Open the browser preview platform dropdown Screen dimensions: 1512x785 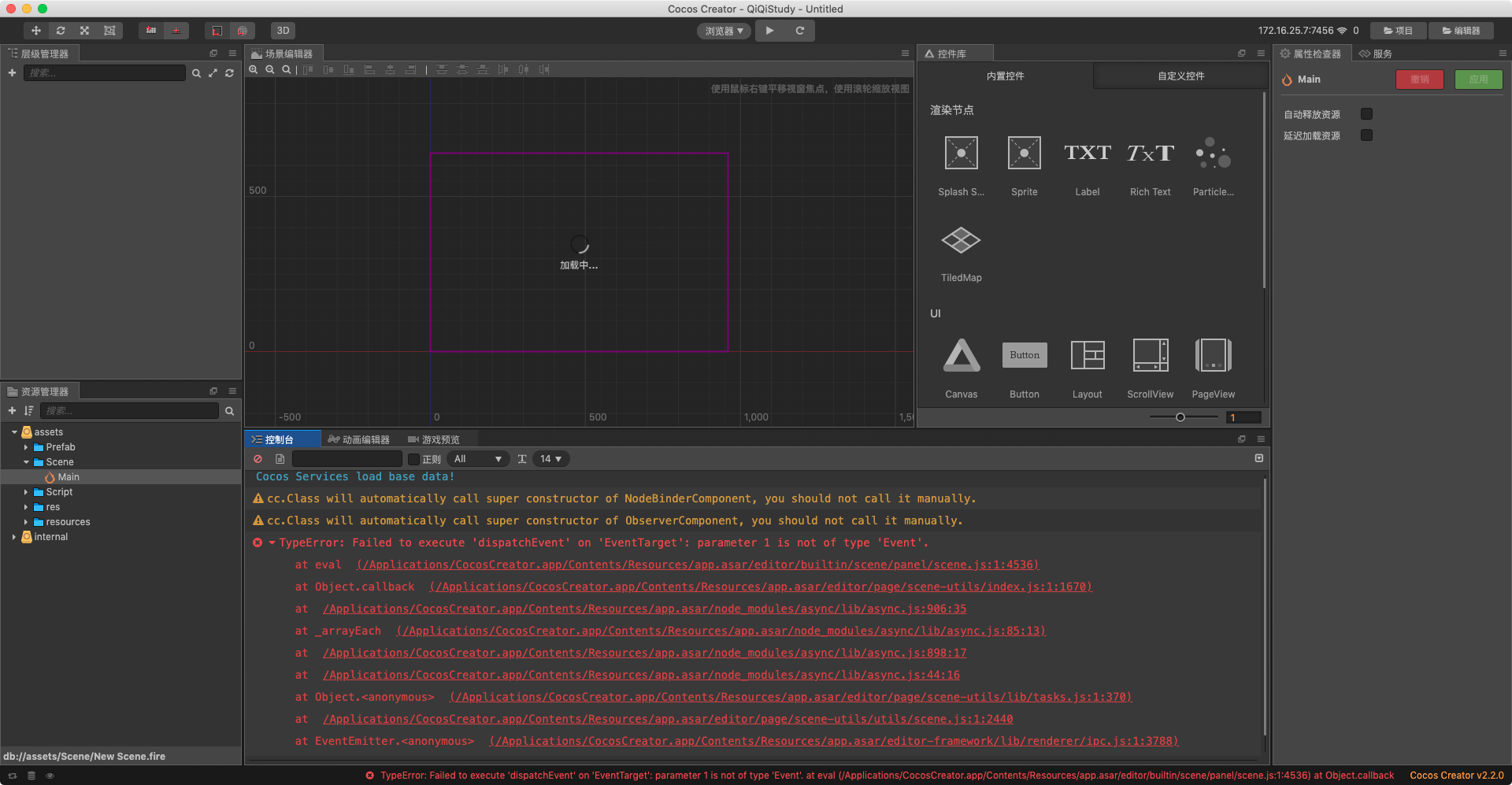[x=724, y=31]
